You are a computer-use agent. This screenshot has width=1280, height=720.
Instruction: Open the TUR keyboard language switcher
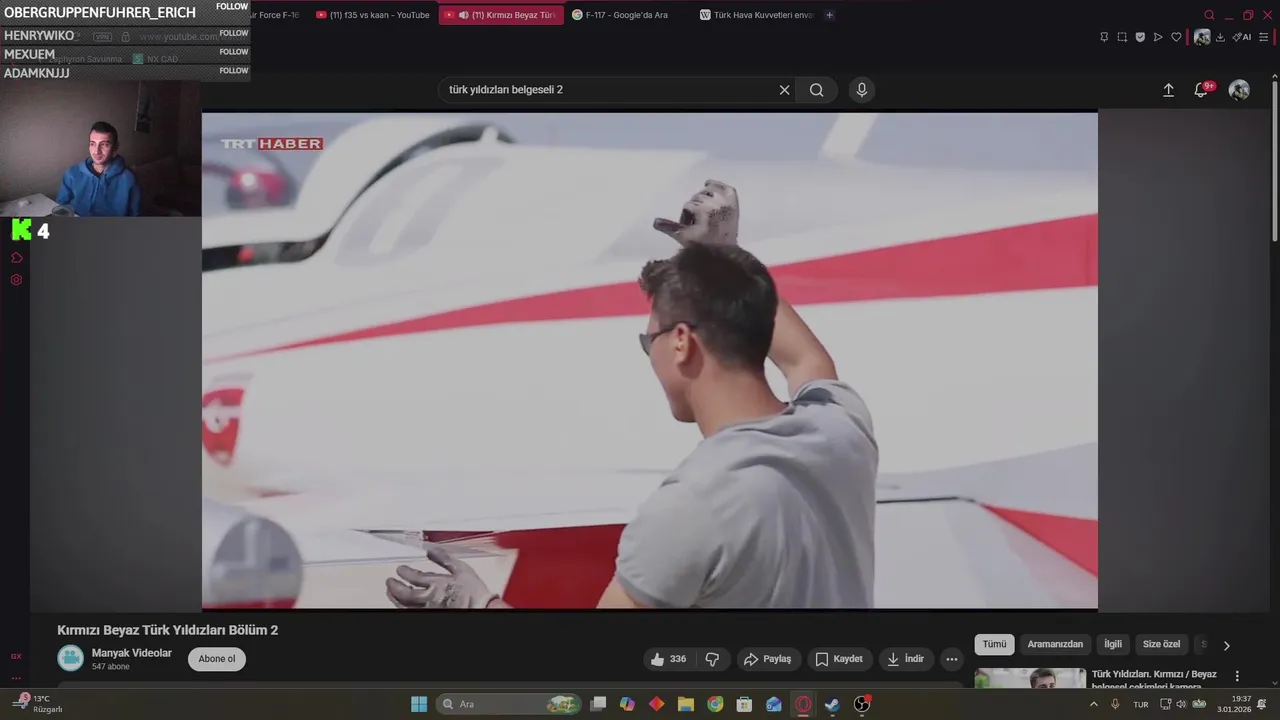pyautogui.click(x=1141, y=704)
